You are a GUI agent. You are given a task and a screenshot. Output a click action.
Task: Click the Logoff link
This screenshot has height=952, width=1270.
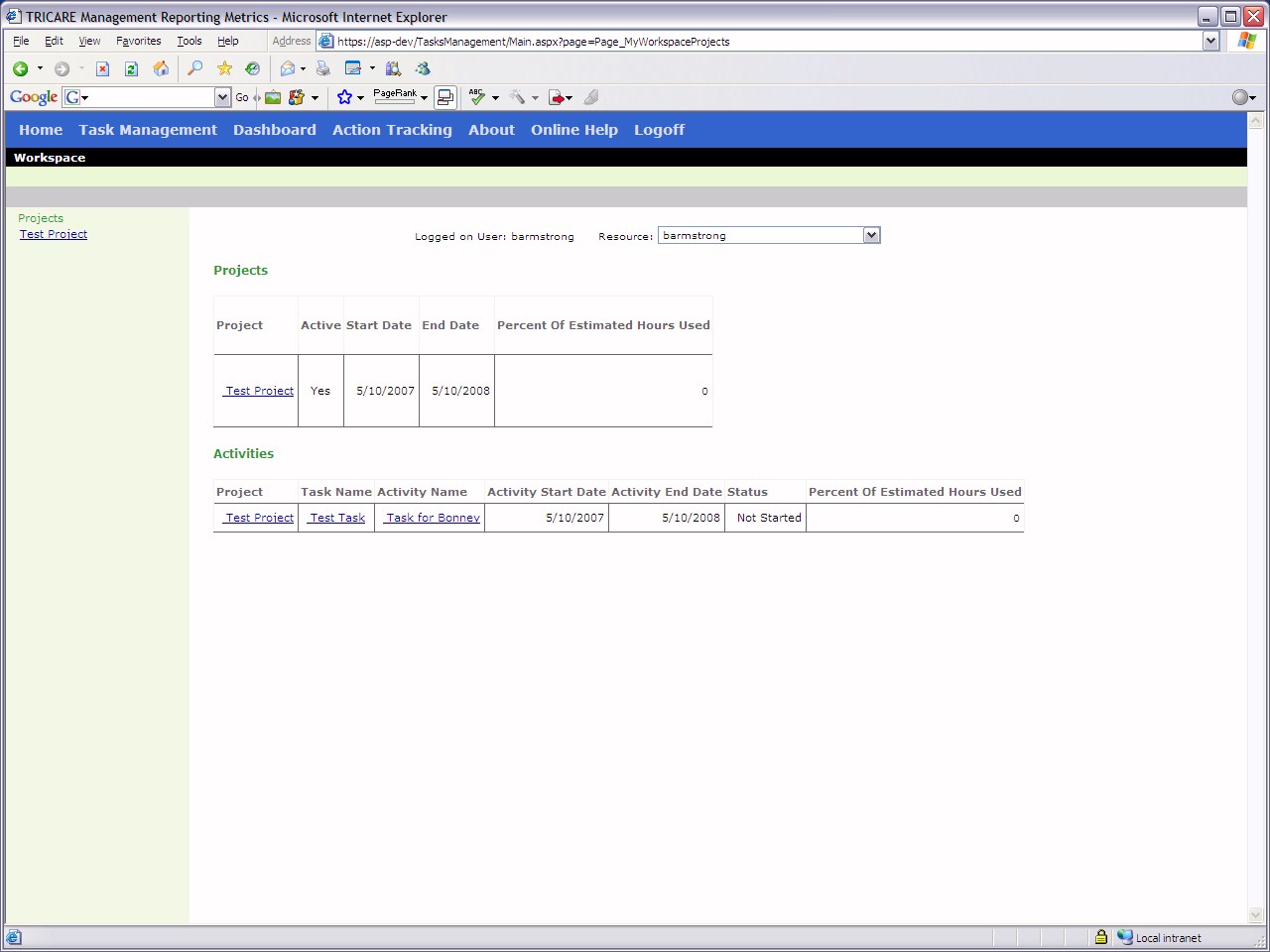click(659, 130)
